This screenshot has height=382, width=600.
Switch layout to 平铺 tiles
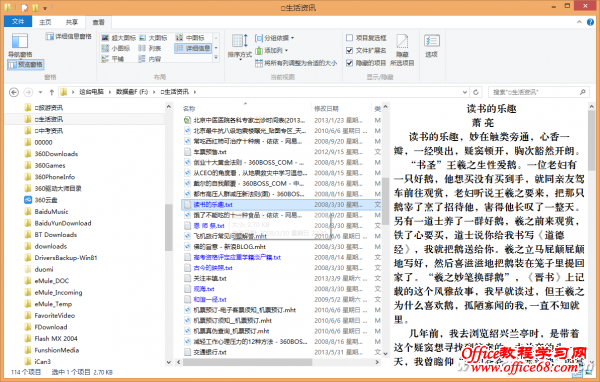pyautogui.click(x=112, y=59)
